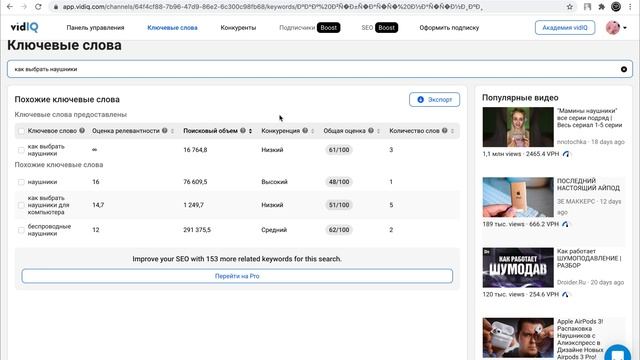Check 'как выбрать наушники для компьютера' row

pos(21,205)
